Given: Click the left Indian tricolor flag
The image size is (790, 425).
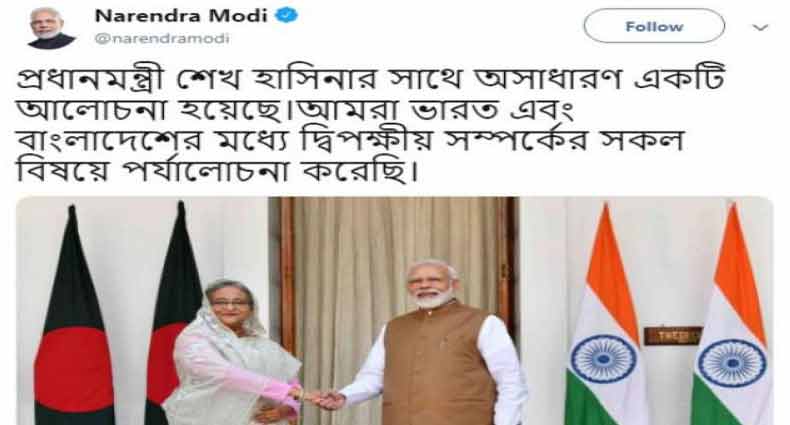Looking at the screenshot, I should point(603,322).
